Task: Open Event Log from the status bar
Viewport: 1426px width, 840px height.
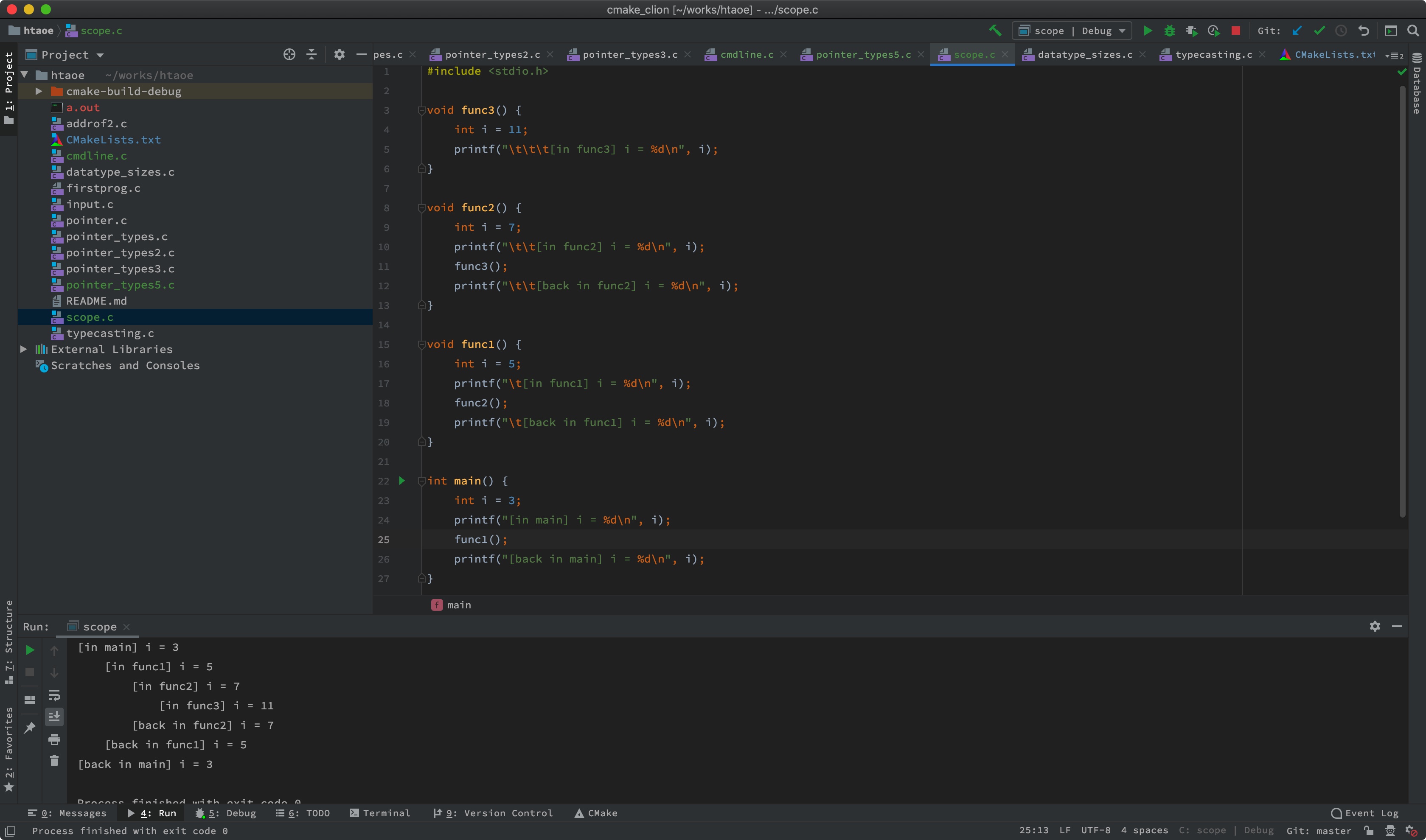Action: (1365, 813)
